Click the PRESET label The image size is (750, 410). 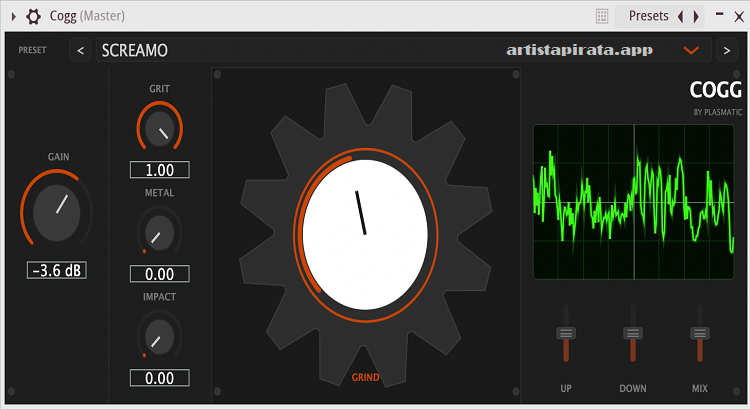click(33, 50)
